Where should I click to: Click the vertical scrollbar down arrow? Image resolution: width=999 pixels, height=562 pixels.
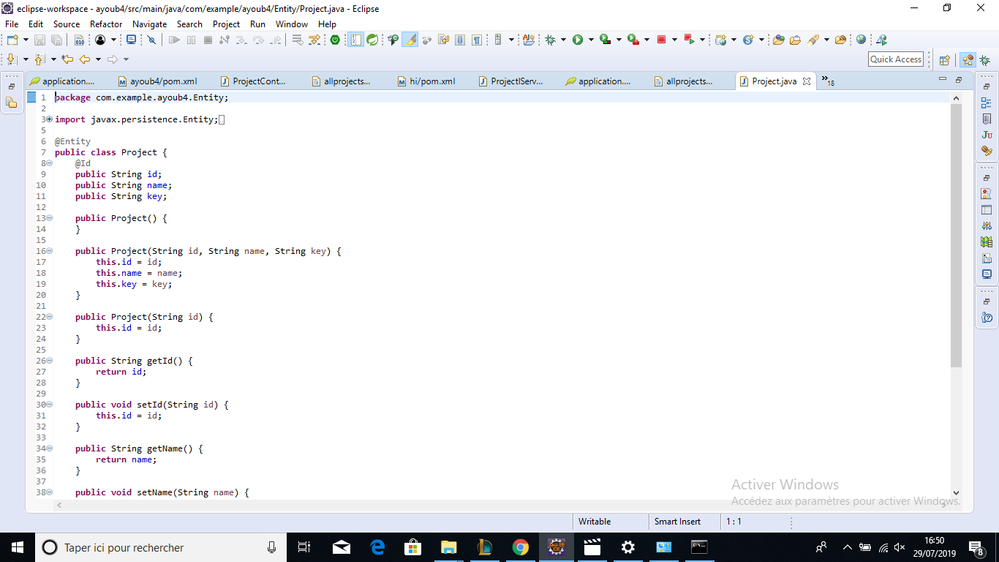tap(956, 493)
